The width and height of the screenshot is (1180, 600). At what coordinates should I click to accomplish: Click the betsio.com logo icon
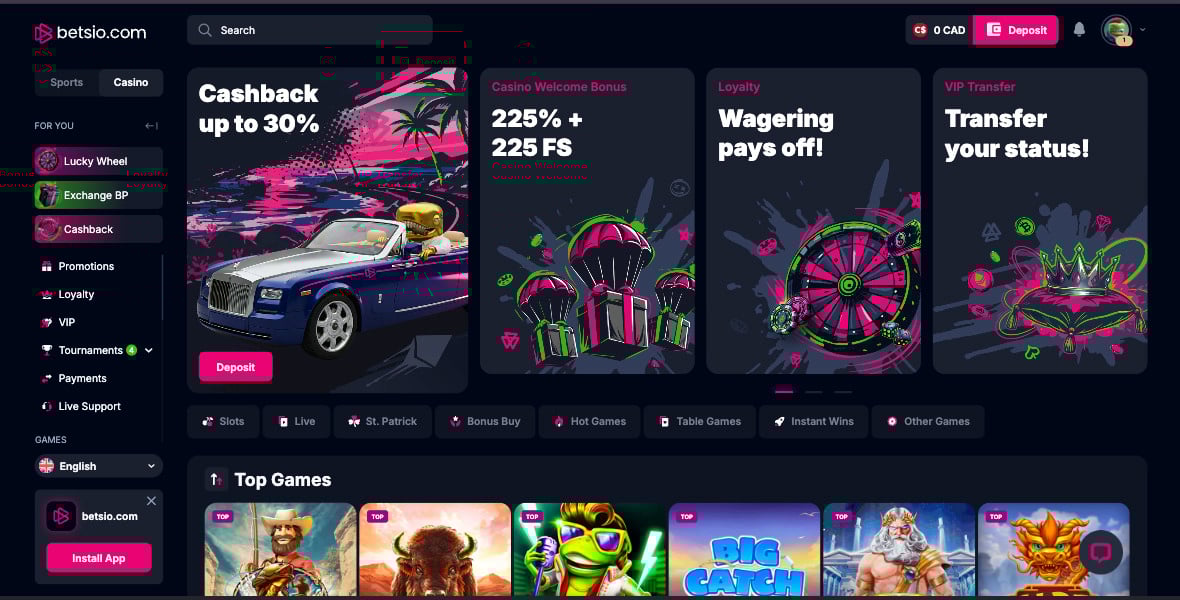click(43, 32)
